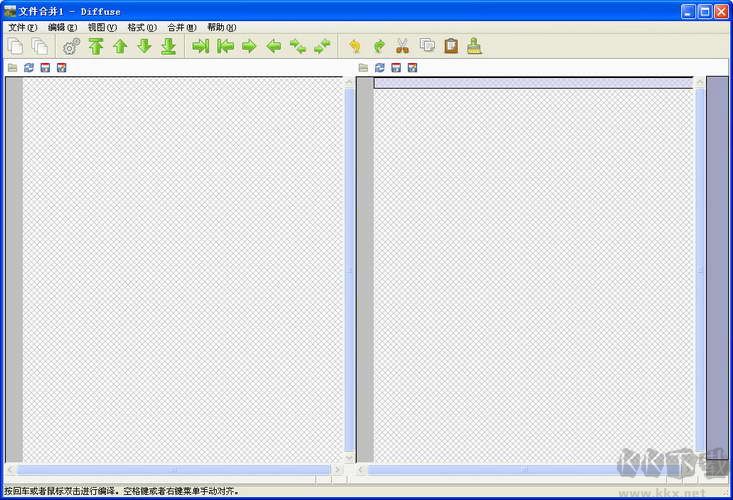Image resolution: width=733 pixels, height=500 pixels.
Task: Click the realign all gear icon
Action: (x=72, y=46)
